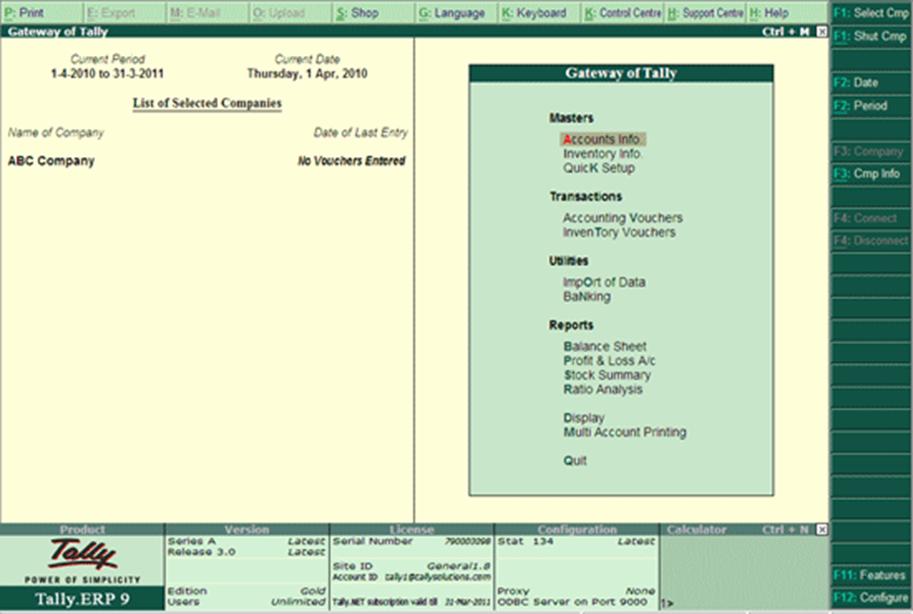Select Banking under Utilities
This screenshot has height=614, width=913.
tap(586, 294)
